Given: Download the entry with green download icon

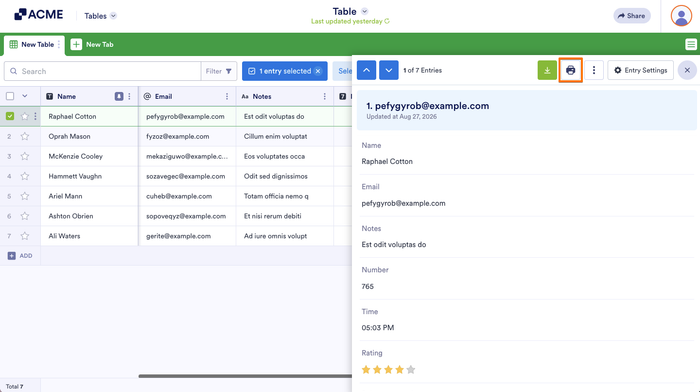Looking at the screenshot, I should 547,70.
